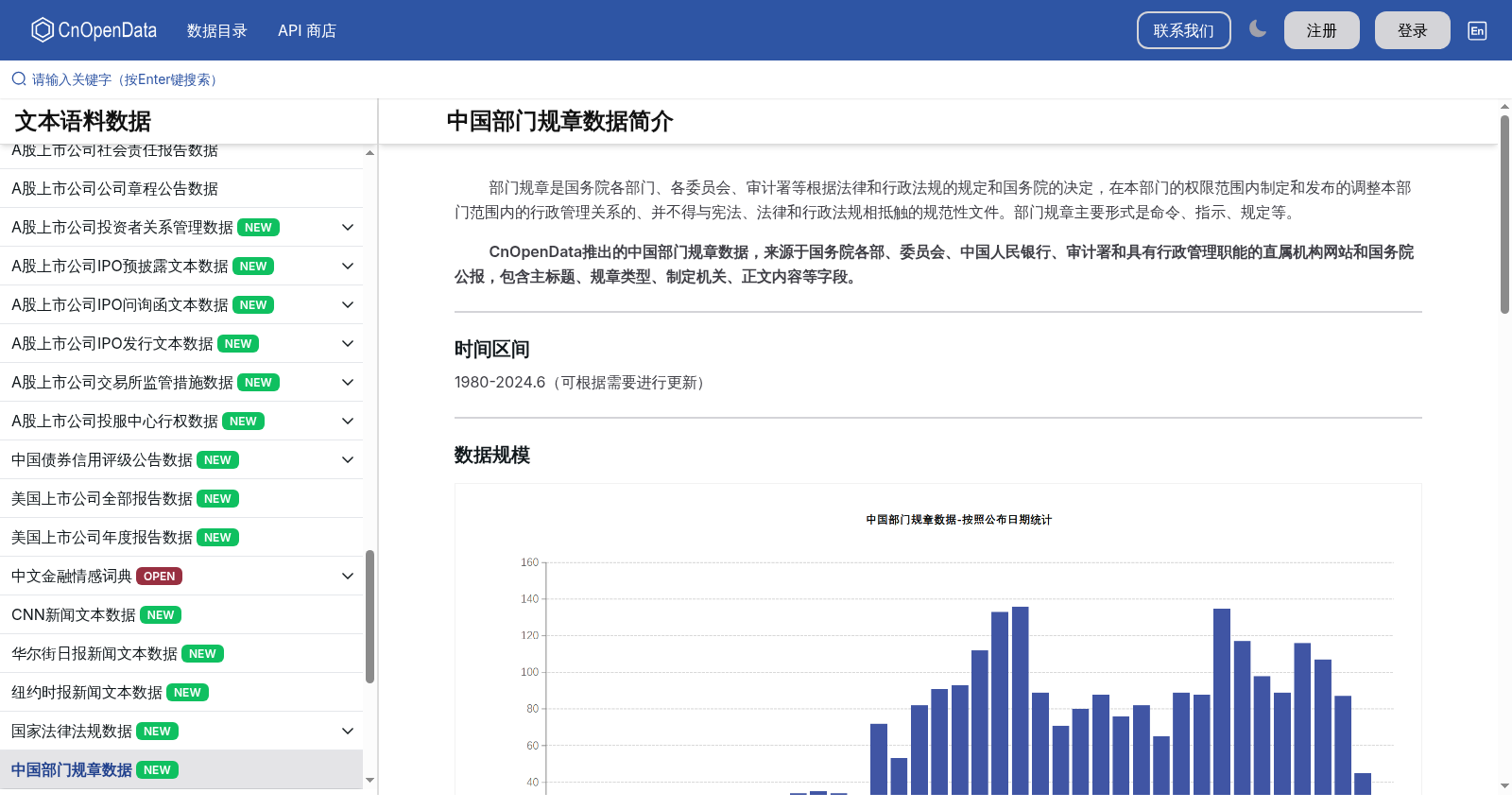
Task: Expand 中国债券信用评级公告数据 chevron
Action: [x=348, y=459]
